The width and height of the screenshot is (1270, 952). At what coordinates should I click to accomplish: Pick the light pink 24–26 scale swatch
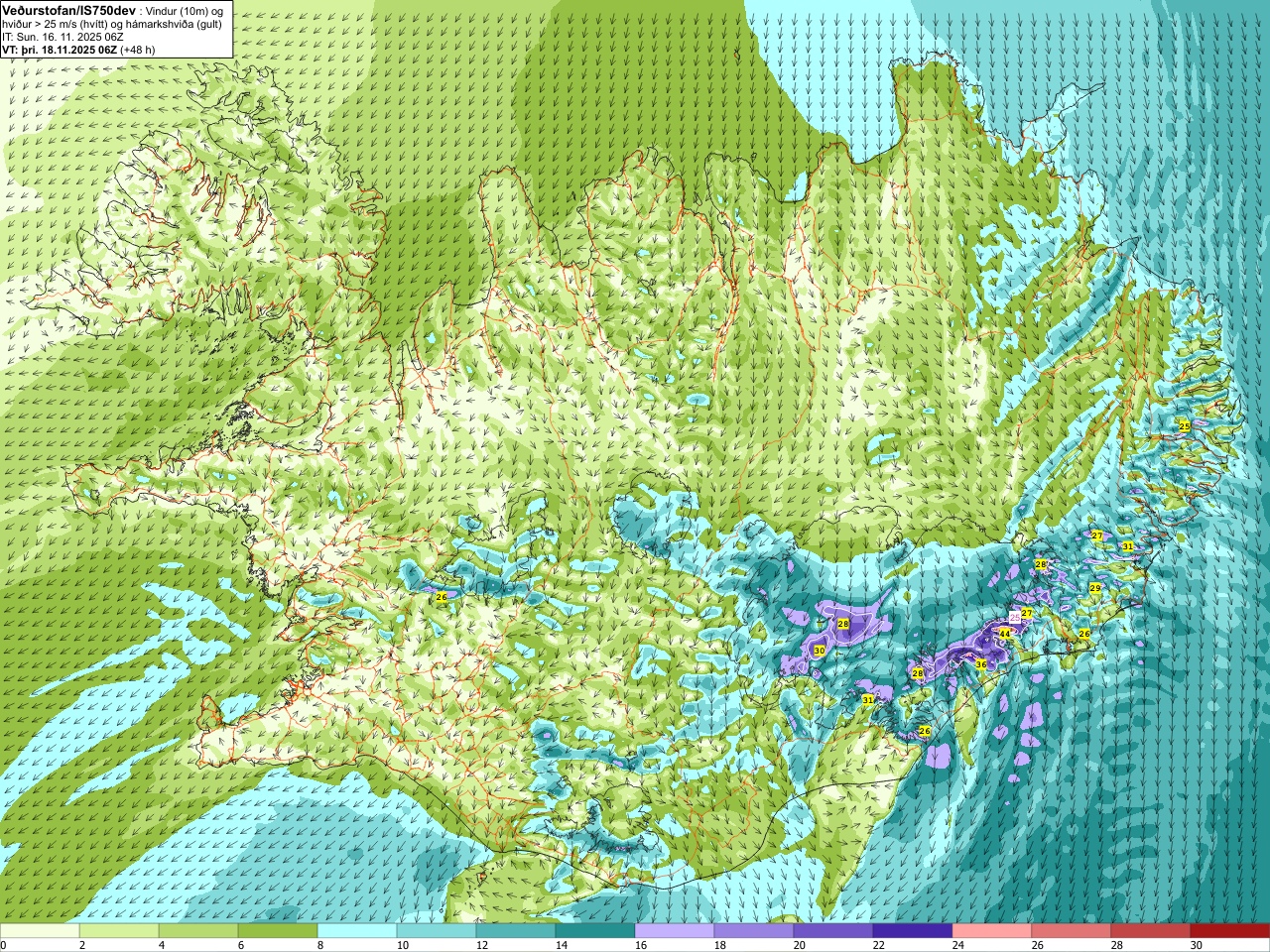(x=992, y=931)
